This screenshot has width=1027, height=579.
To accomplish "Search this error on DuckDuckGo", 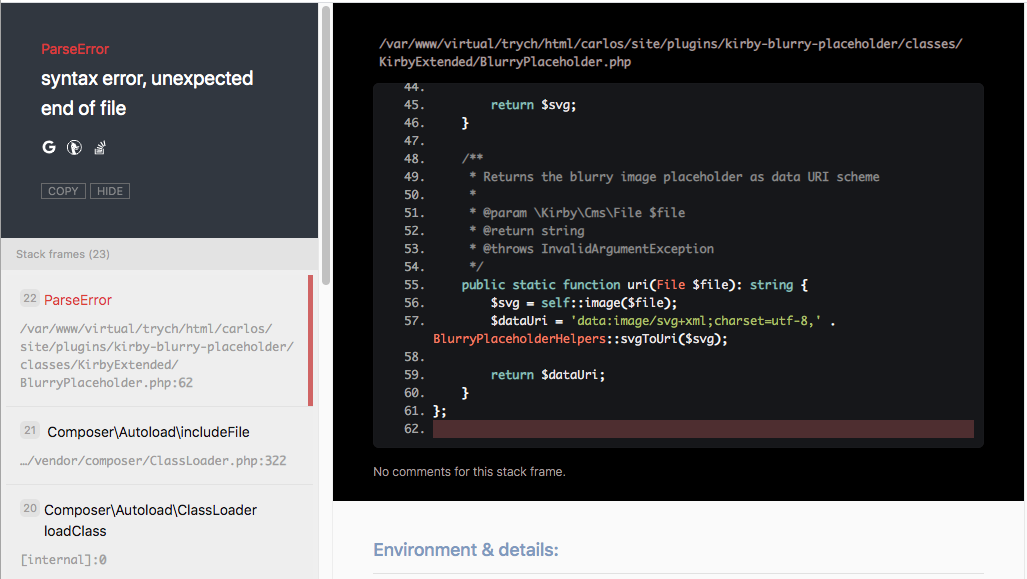I will tap(74, 147).
